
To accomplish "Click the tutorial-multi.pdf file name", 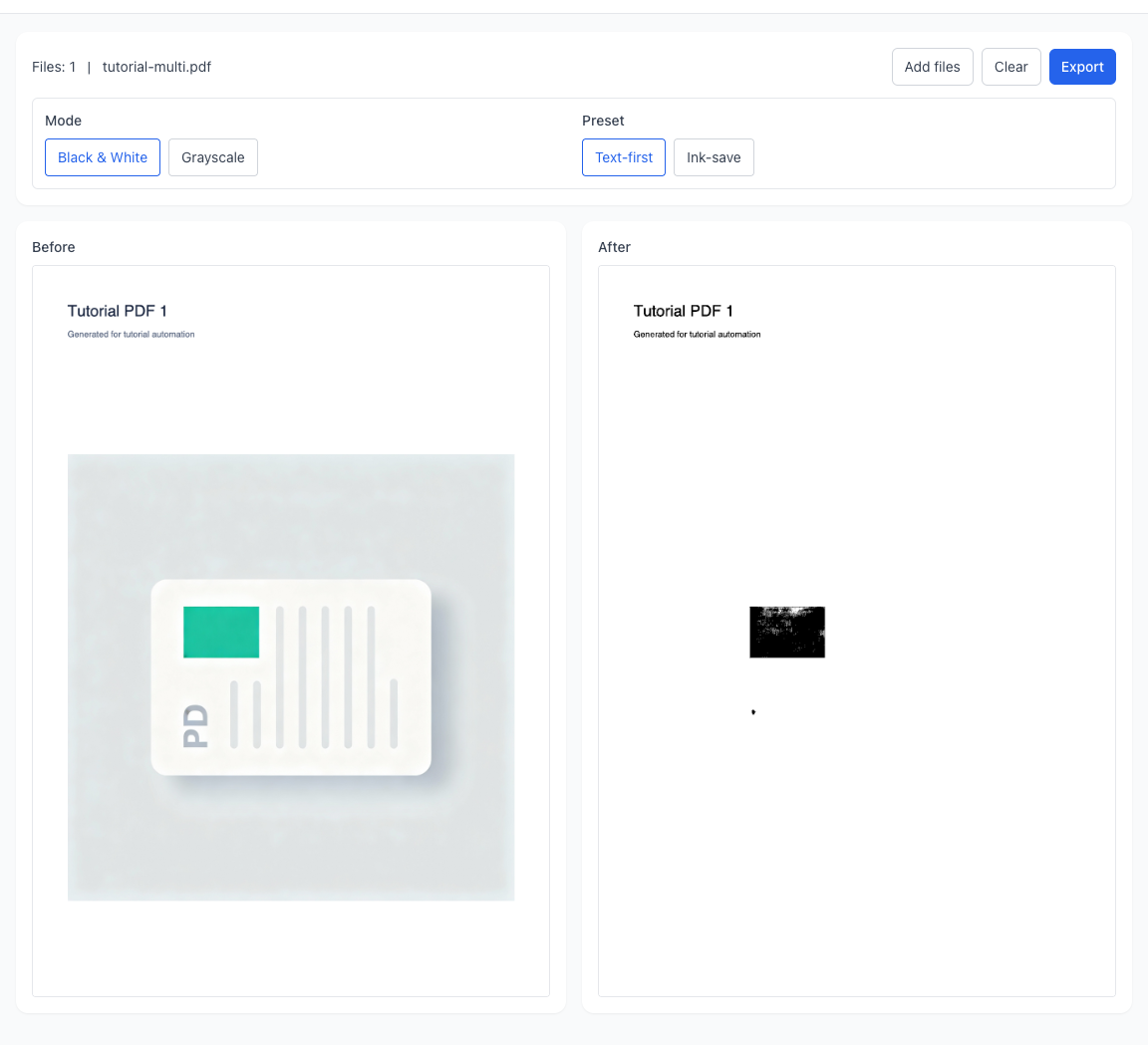I will coord(156,67).
